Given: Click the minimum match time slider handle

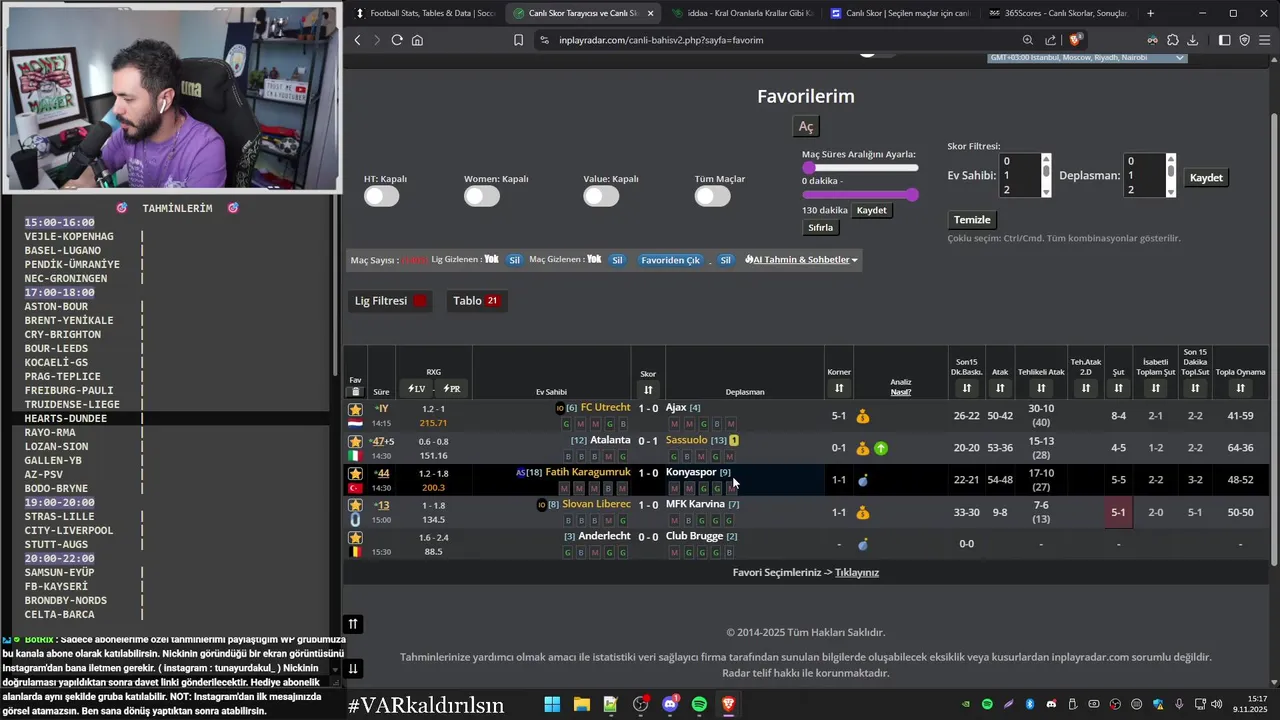Looking at the screenshot, I should (808, 168).
